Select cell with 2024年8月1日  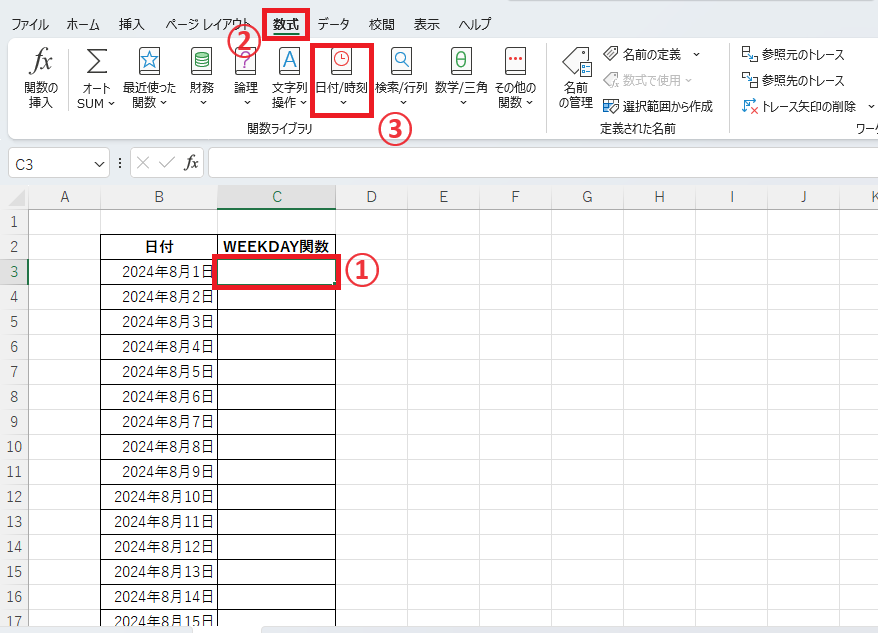(159, 272)
